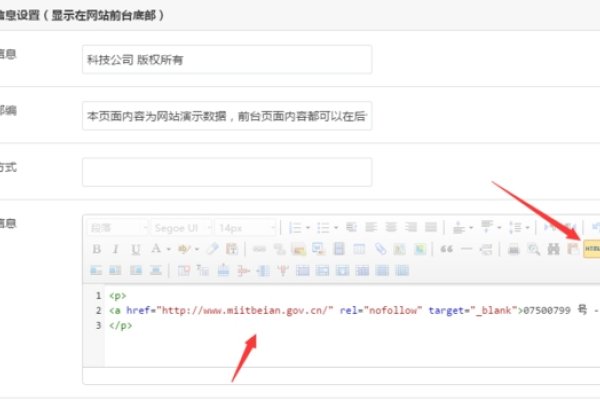Click the delete table column icon

pos(283,271)
